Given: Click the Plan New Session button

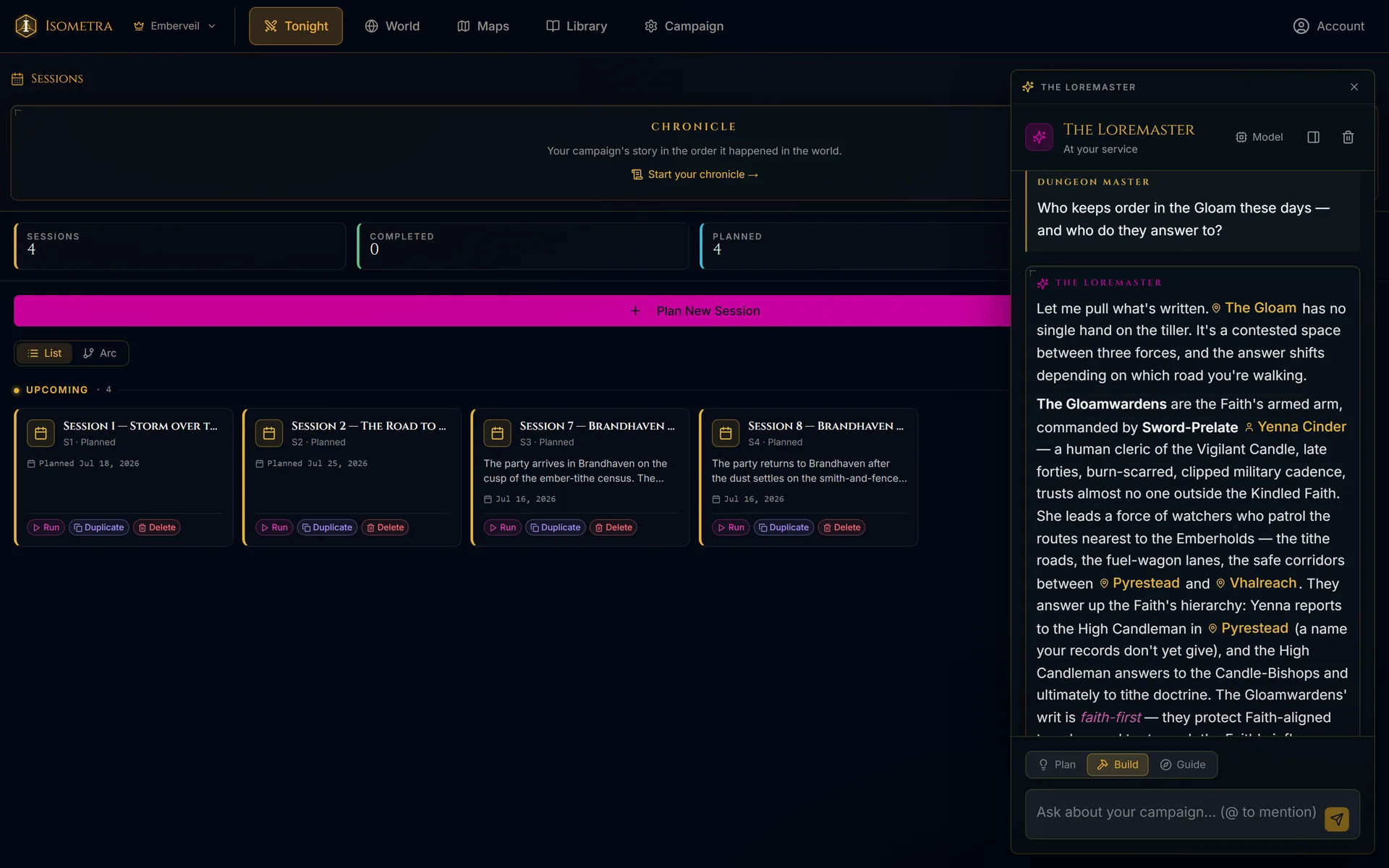Looking at the screenshot, I should (512, 310).
